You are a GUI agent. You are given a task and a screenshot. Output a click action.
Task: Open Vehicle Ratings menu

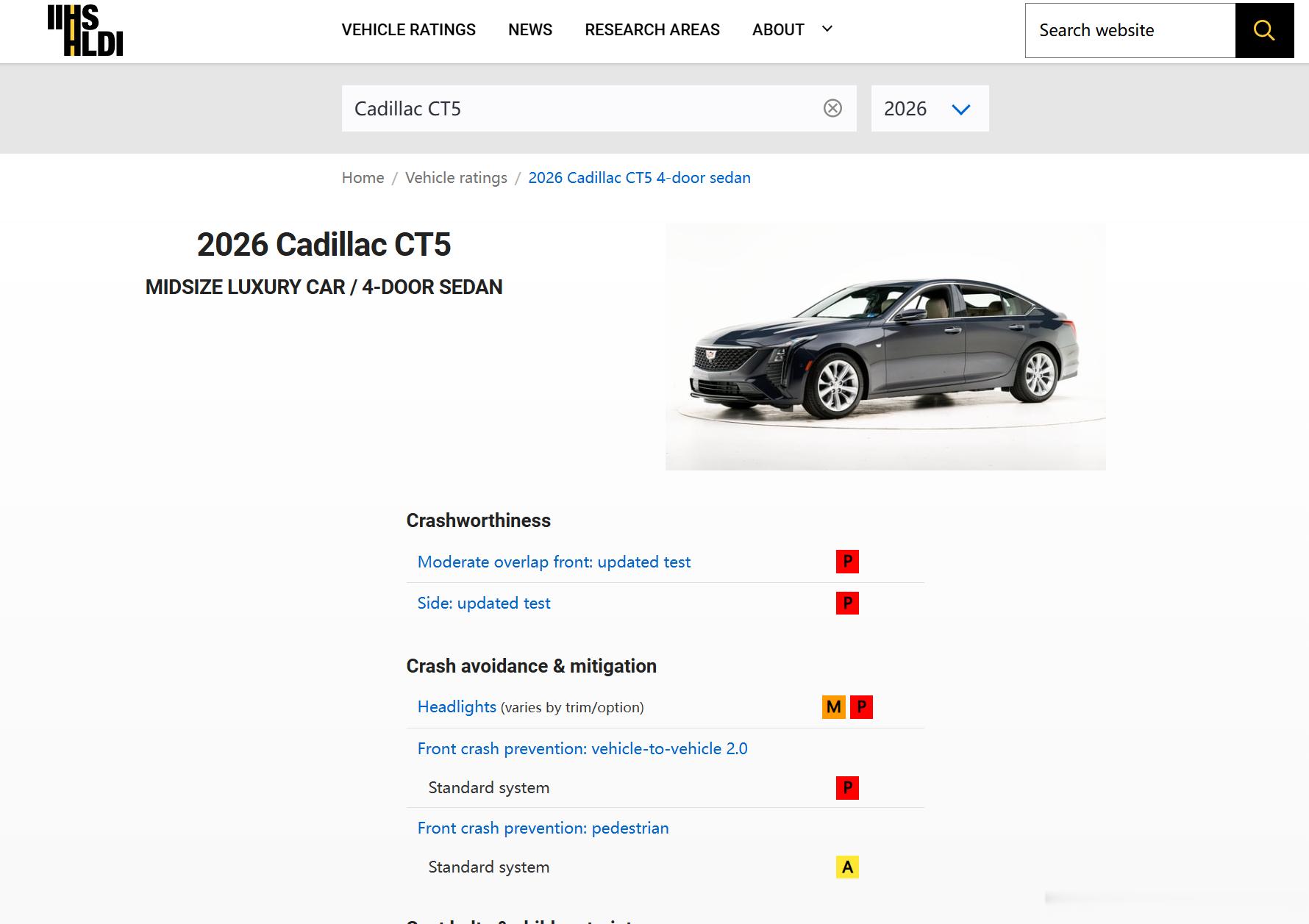tap(408, 30)
